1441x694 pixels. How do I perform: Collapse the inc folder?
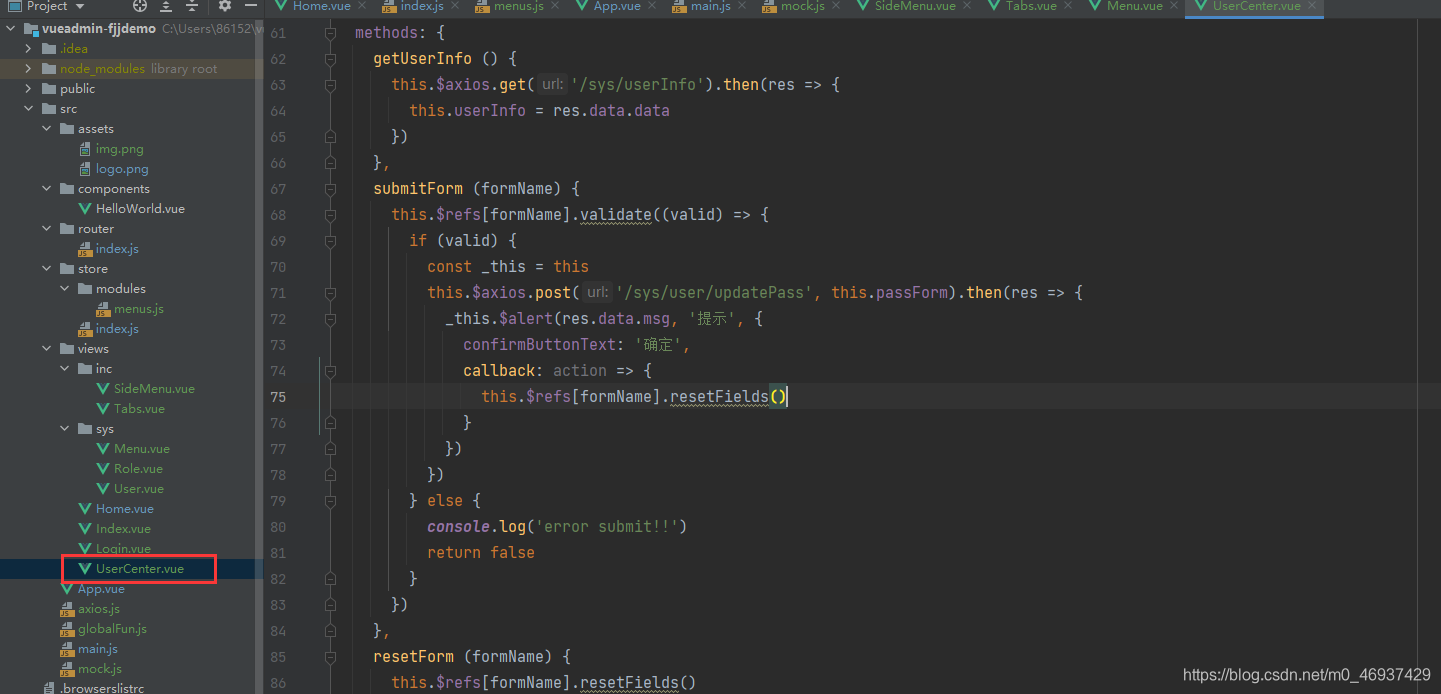(65, 369)
